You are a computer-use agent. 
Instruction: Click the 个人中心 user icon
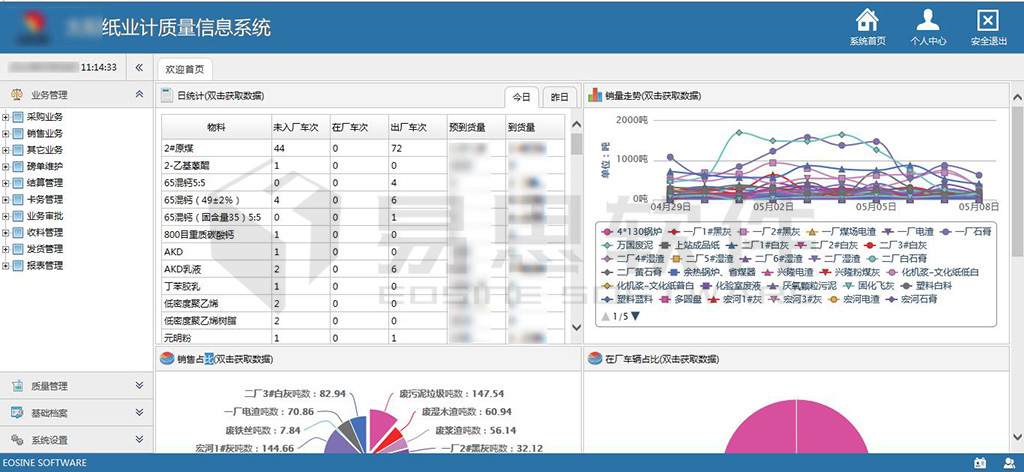[927, 21]
